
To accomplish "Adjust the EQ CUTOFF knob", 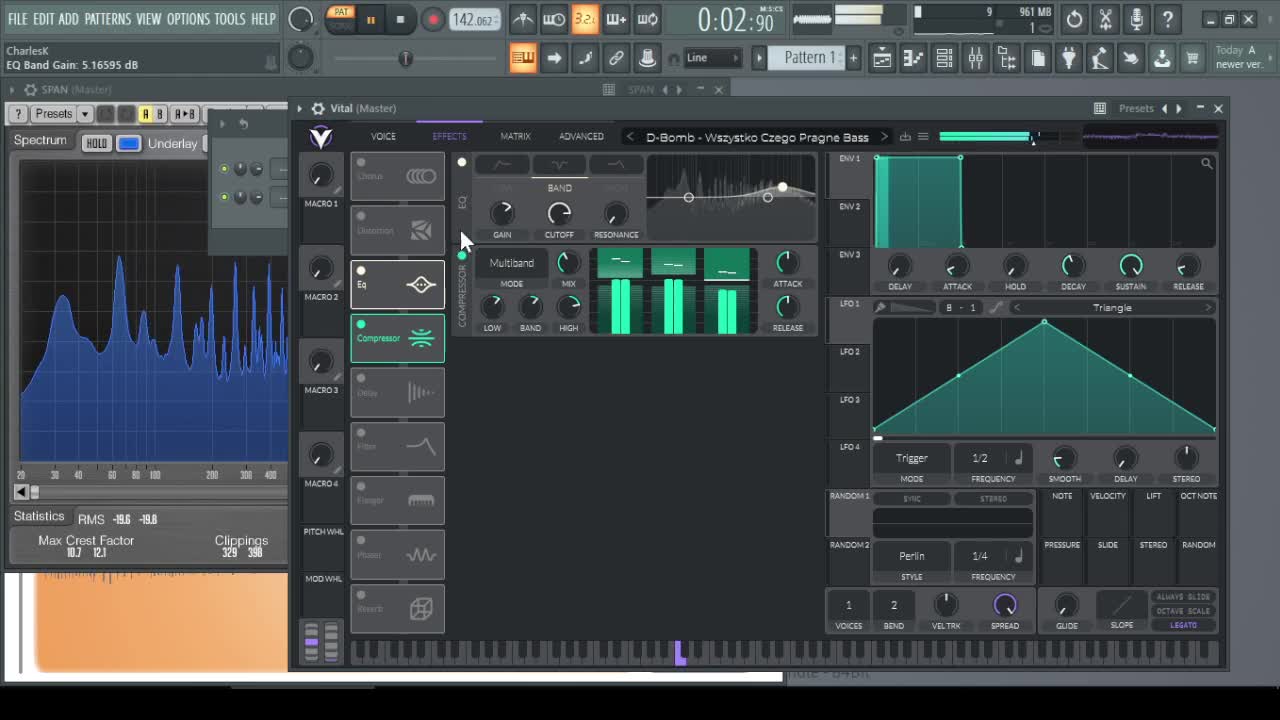I will [559, 213].
